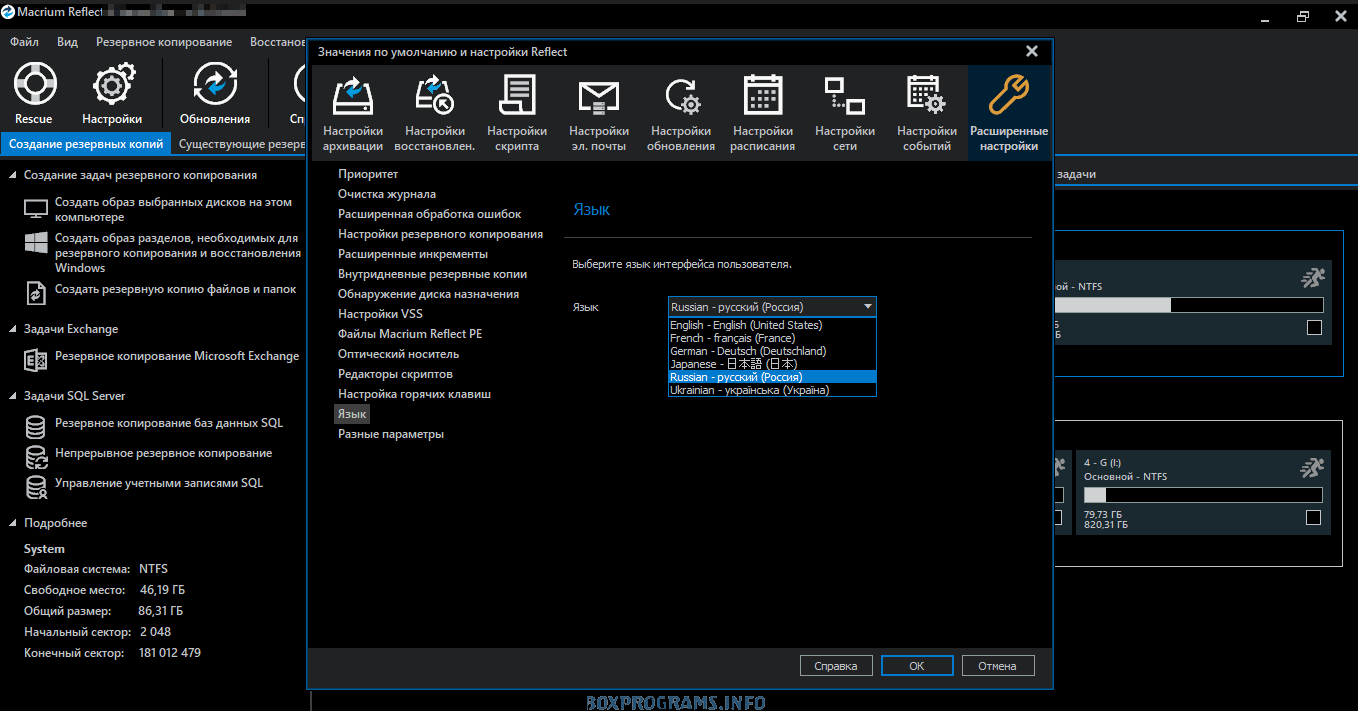Select Редакторы скриптов in the list
Image resolution: width=1358 pixels, height=711 pixels.
click(396, 374)
